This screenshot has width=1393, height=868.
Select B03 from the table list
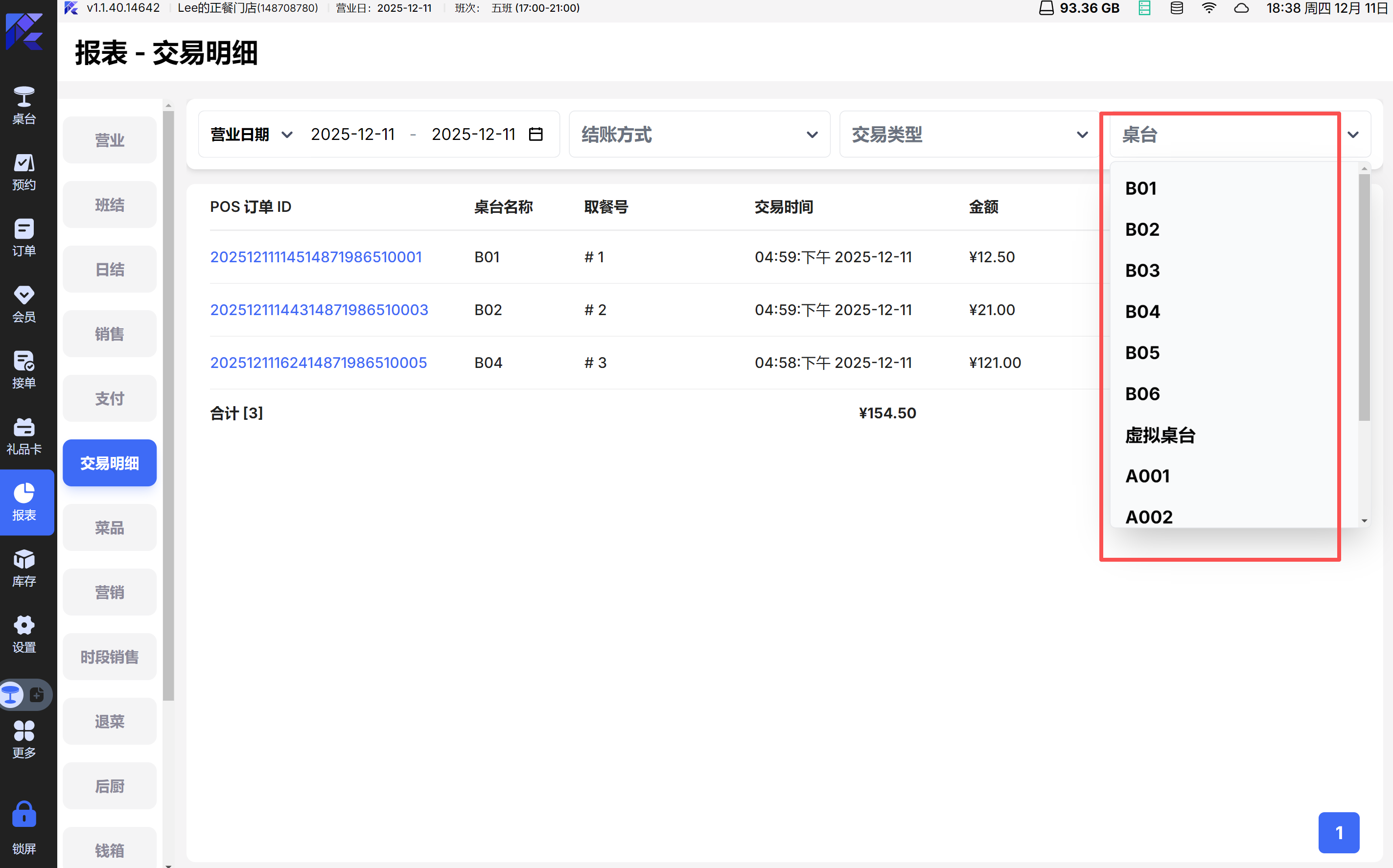tap(1142, 271)
